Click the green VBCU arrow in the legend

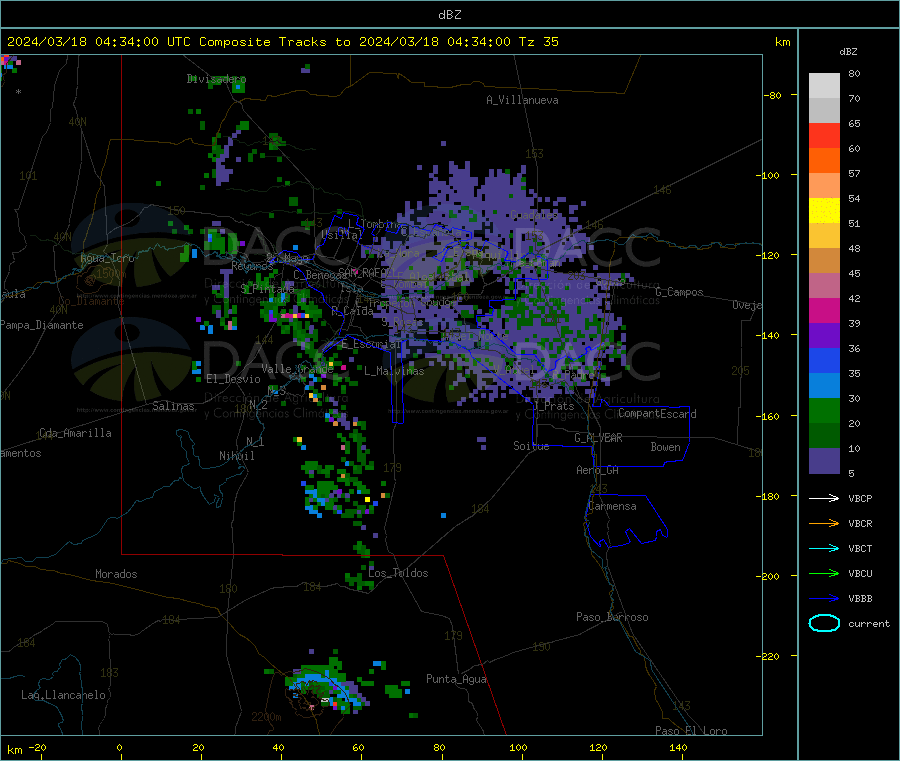[x=824, y=573]
